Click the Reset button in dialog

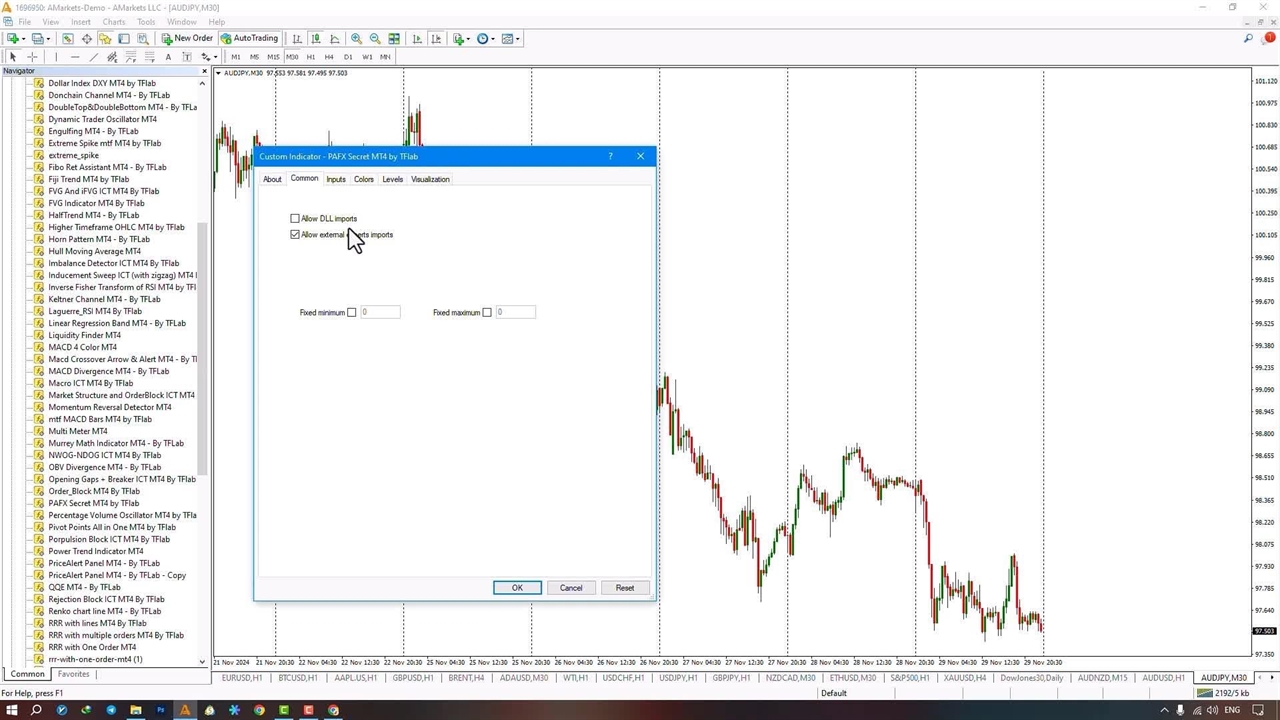tap(624, 588)
